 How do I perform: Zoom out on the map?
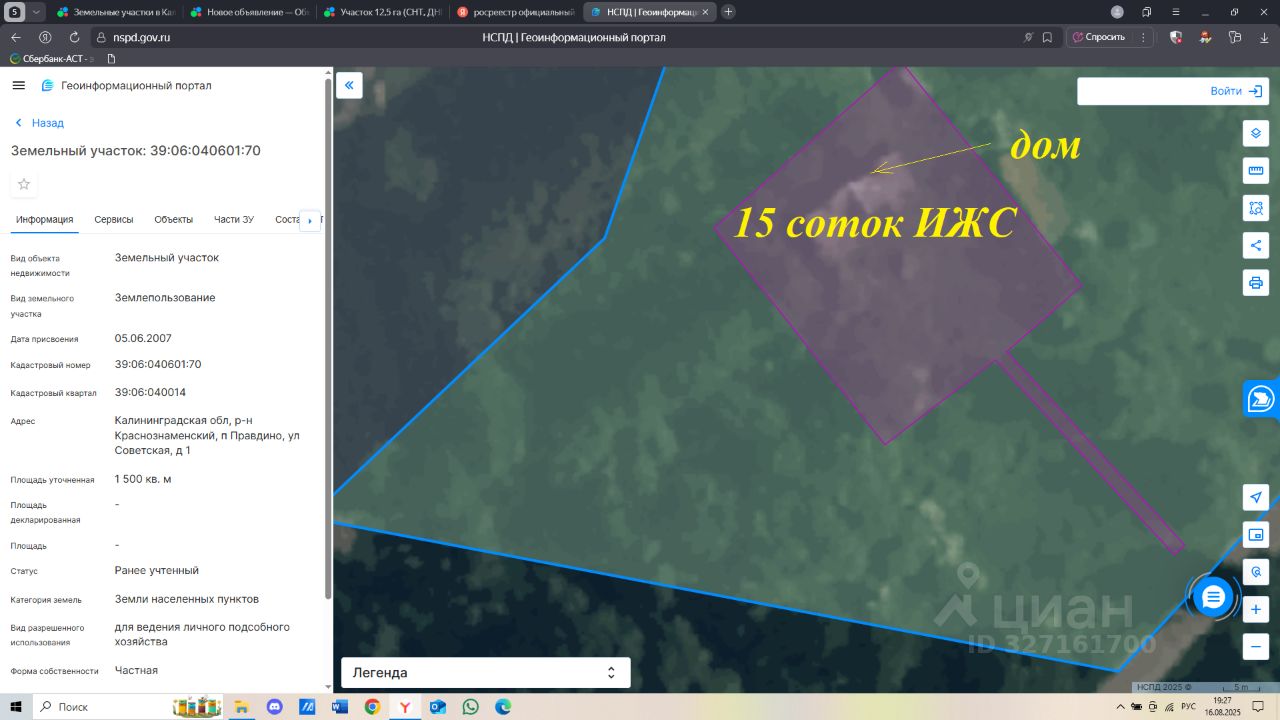1256,646
